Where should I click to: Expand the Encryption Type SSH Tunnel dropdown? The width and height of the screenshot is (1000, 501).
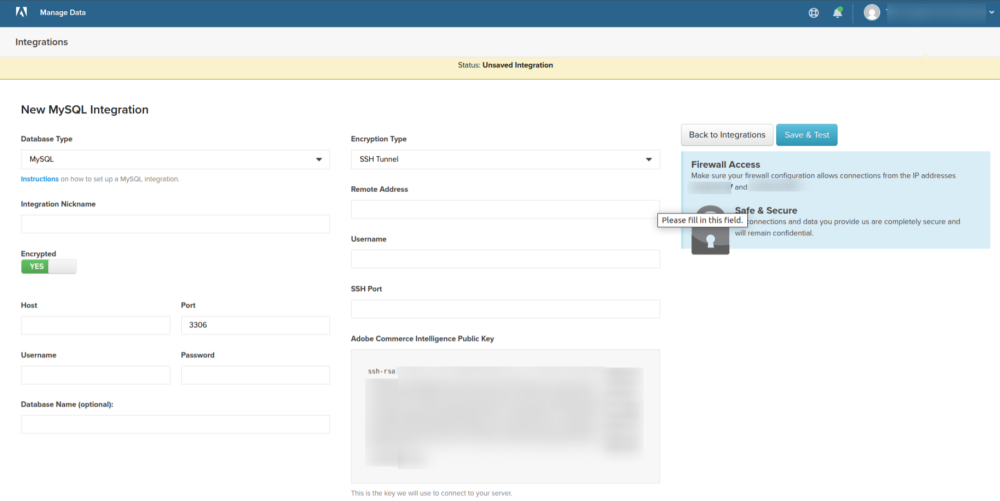point(505,159)
